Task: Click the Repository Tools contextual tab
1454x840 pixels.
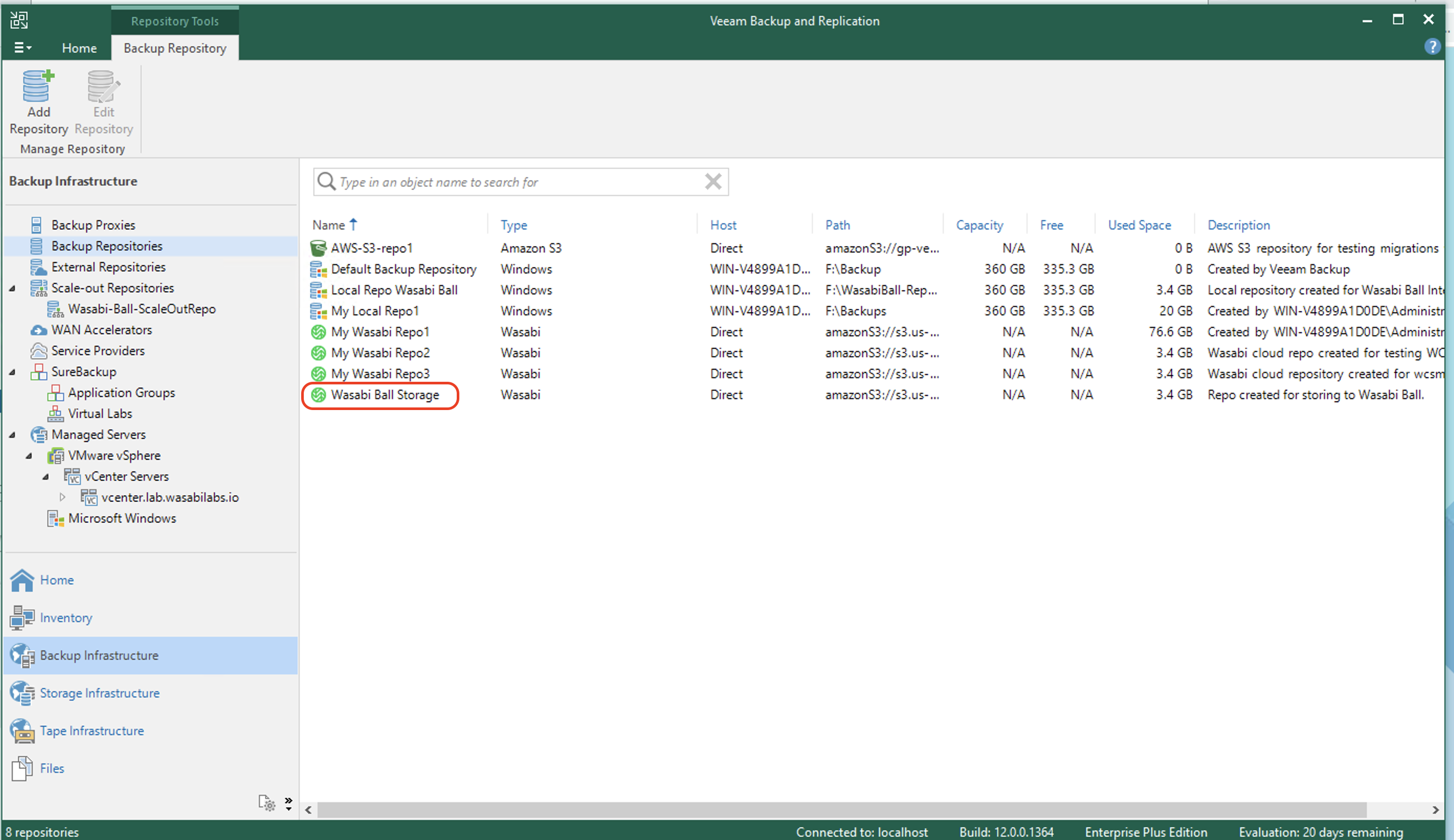Action: click(175, 21)
